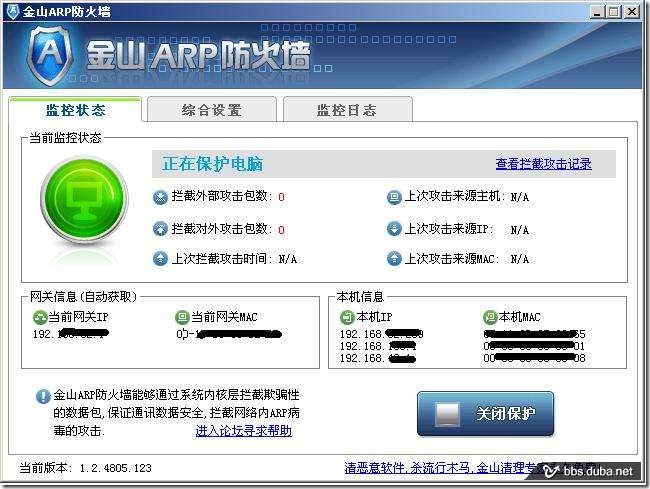This screenshot has height=489, width=650.
Task: Select the 上次攻击来源主机 N/A value
Action: coord(519,197)
